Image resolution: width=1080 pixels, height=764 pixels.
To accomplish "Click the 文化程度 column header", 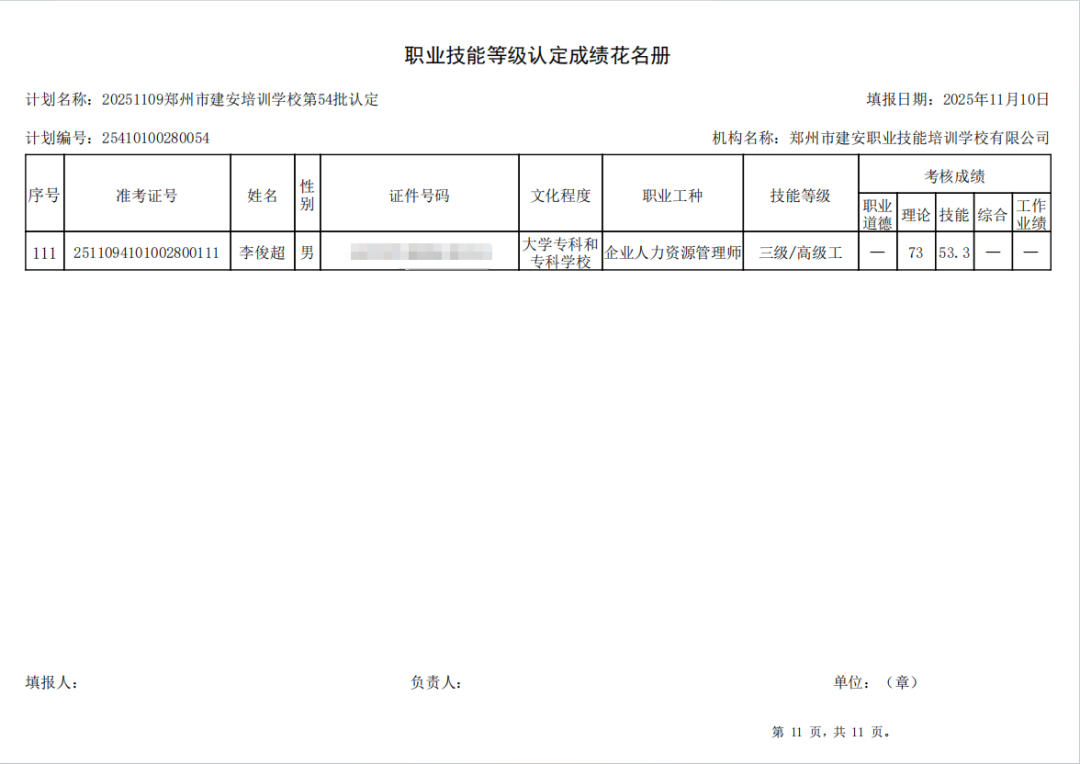I will pyautogui.click(x=560, y=196).
